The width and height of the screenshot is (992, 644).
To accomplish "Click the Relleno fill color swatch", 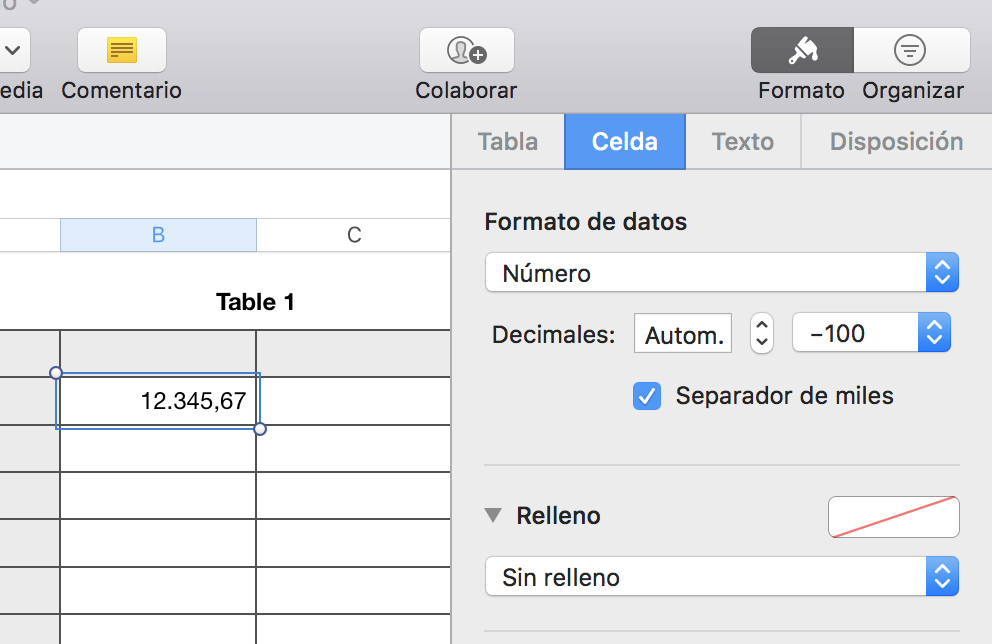I will coord(893,517).
